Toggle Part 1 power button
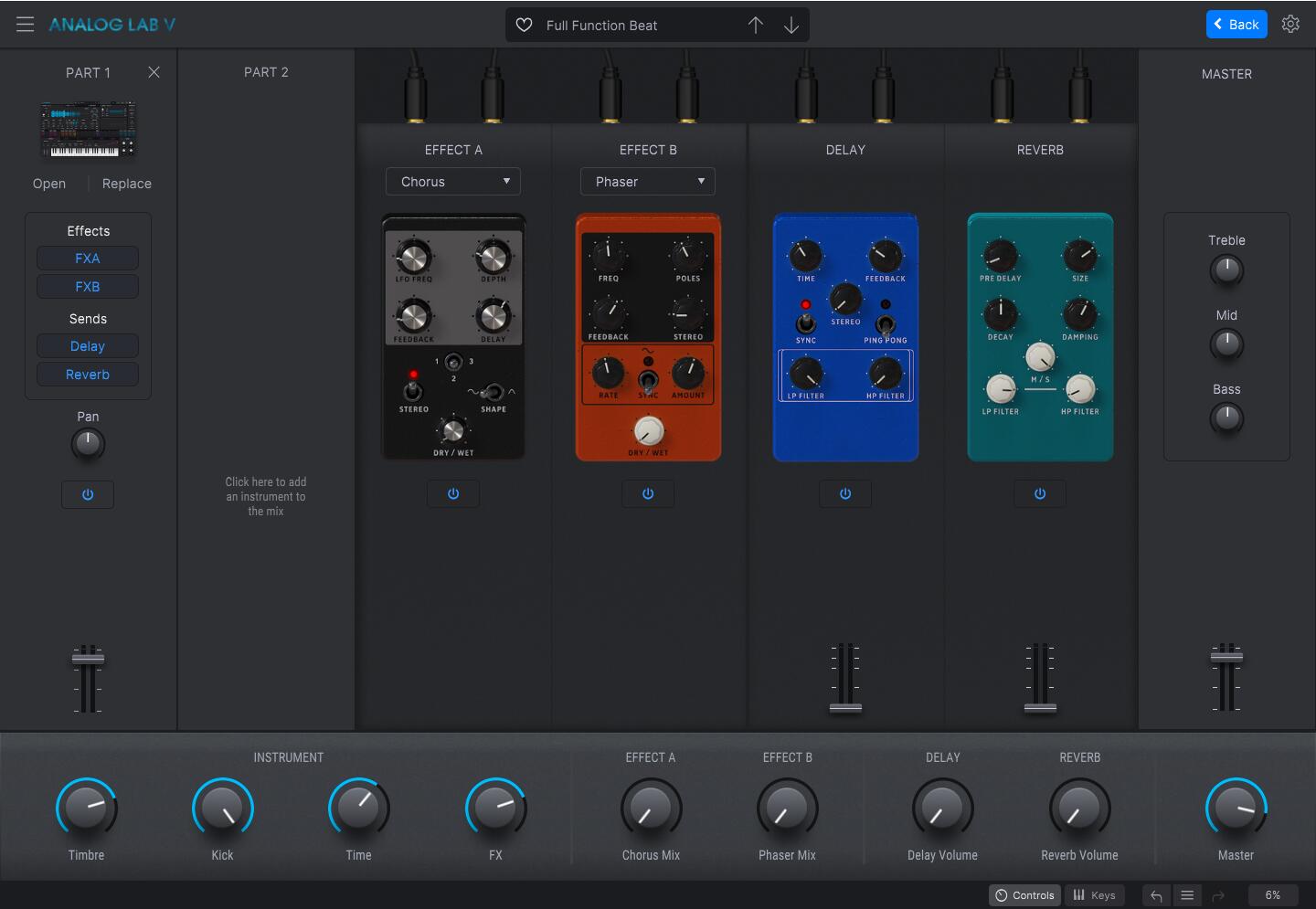The height and width of the screenshot is (909, 1316). (x=88, y=494)
